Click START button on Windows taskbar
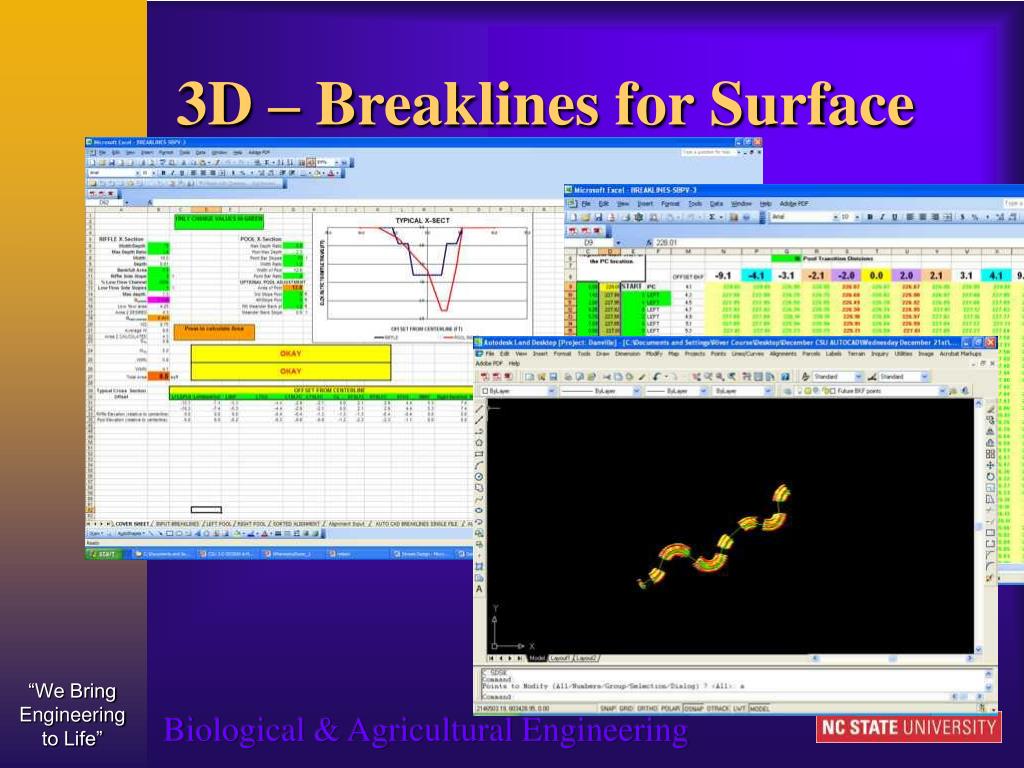 click(104, 554)
